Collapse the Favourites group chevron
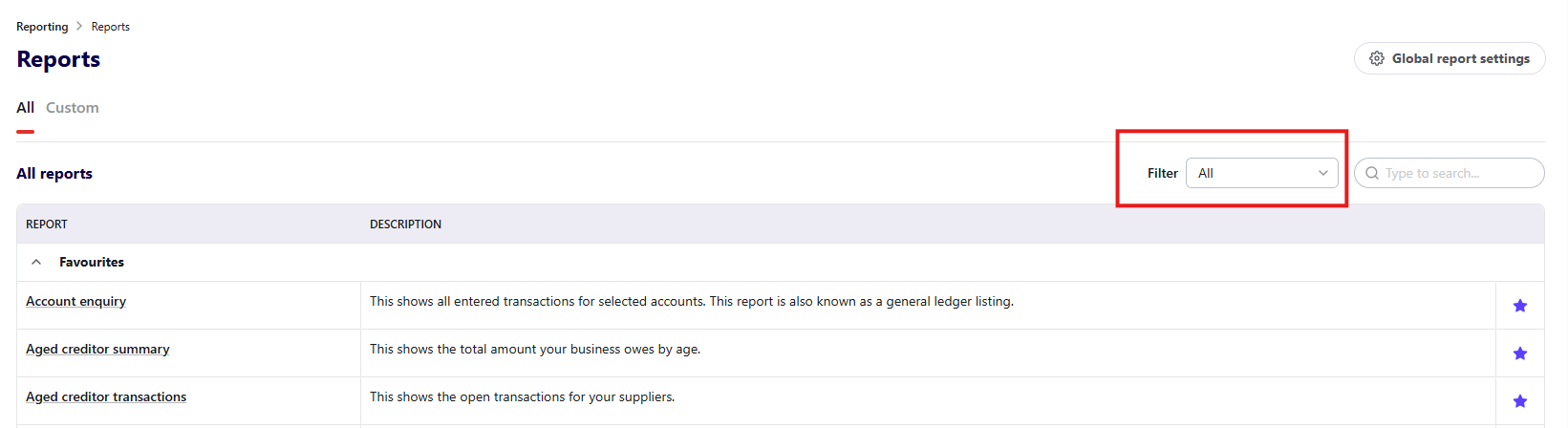Viewport: 1568px width, 428px height. pos(36,262)
